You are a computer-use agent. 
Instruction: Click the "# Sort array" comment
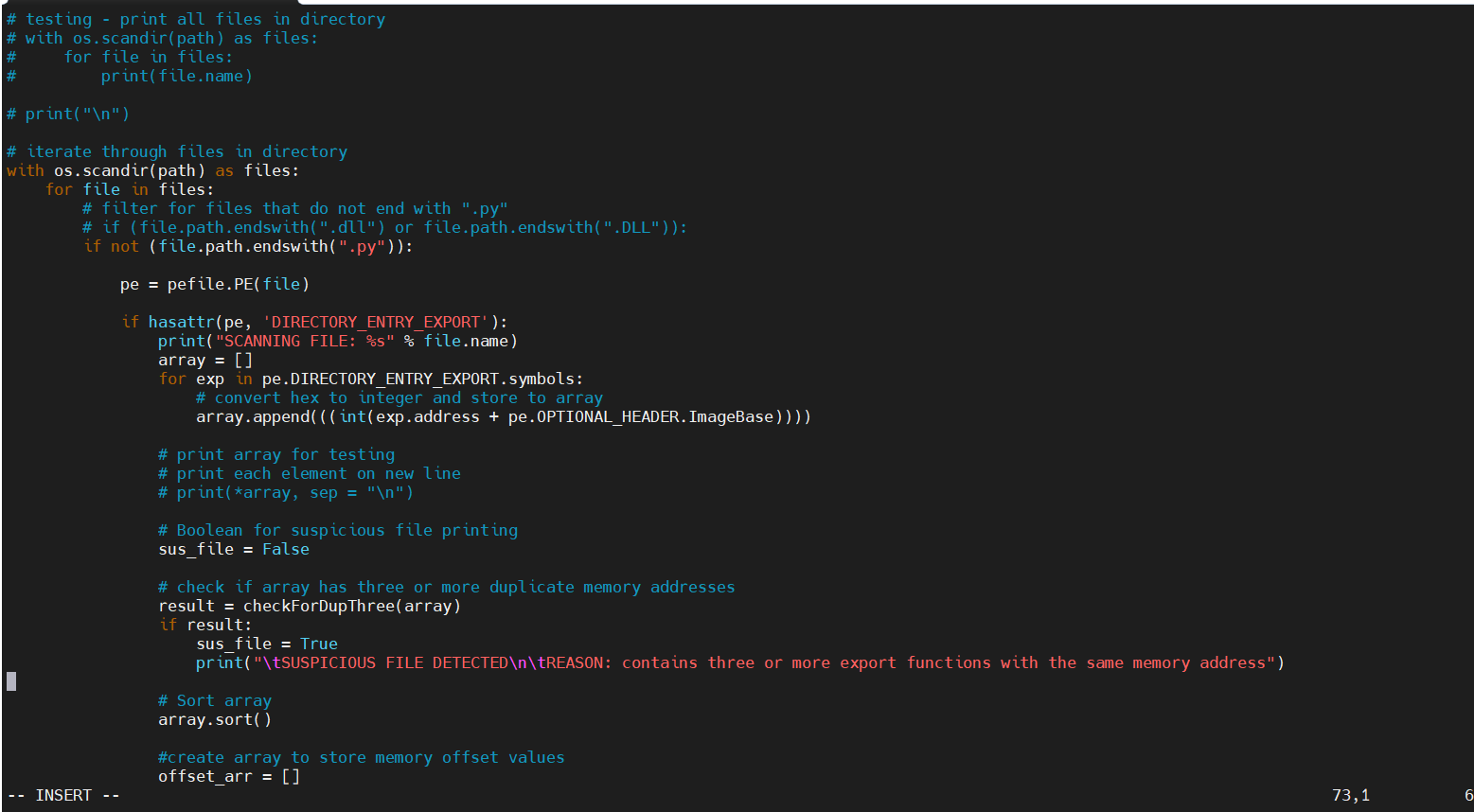(x=214, y=700)
